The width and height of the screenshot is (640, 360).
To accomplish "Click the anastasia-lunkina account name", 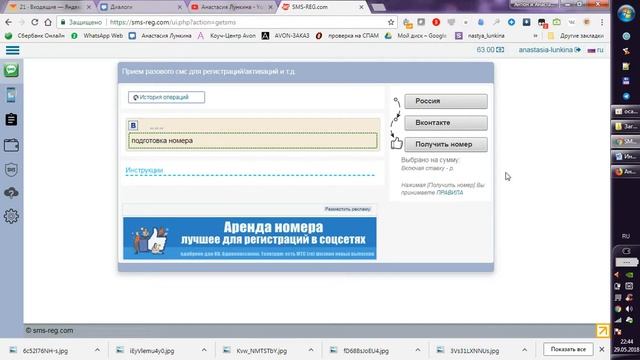I will [545, 50].
